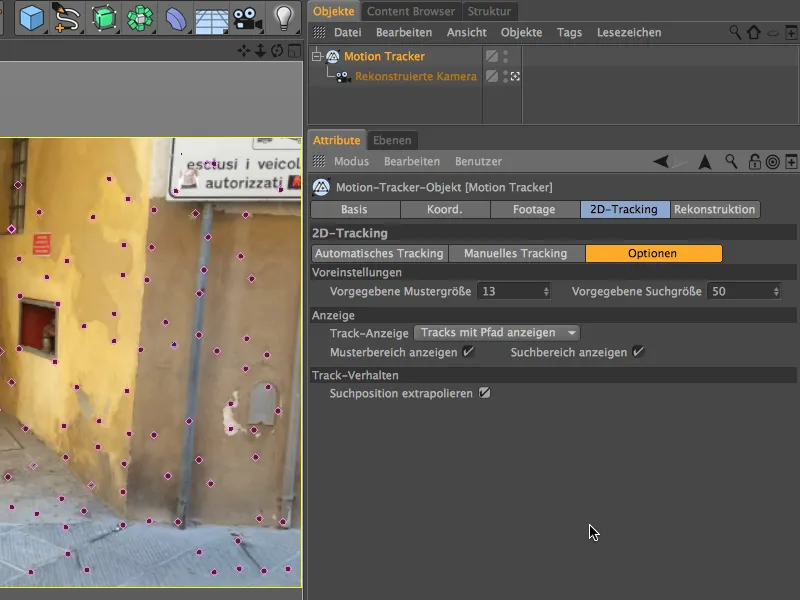This screenshot has width=800, height=600.
Task: Click Attribute Manager search magnifier
Action: [x=731, y=162]
